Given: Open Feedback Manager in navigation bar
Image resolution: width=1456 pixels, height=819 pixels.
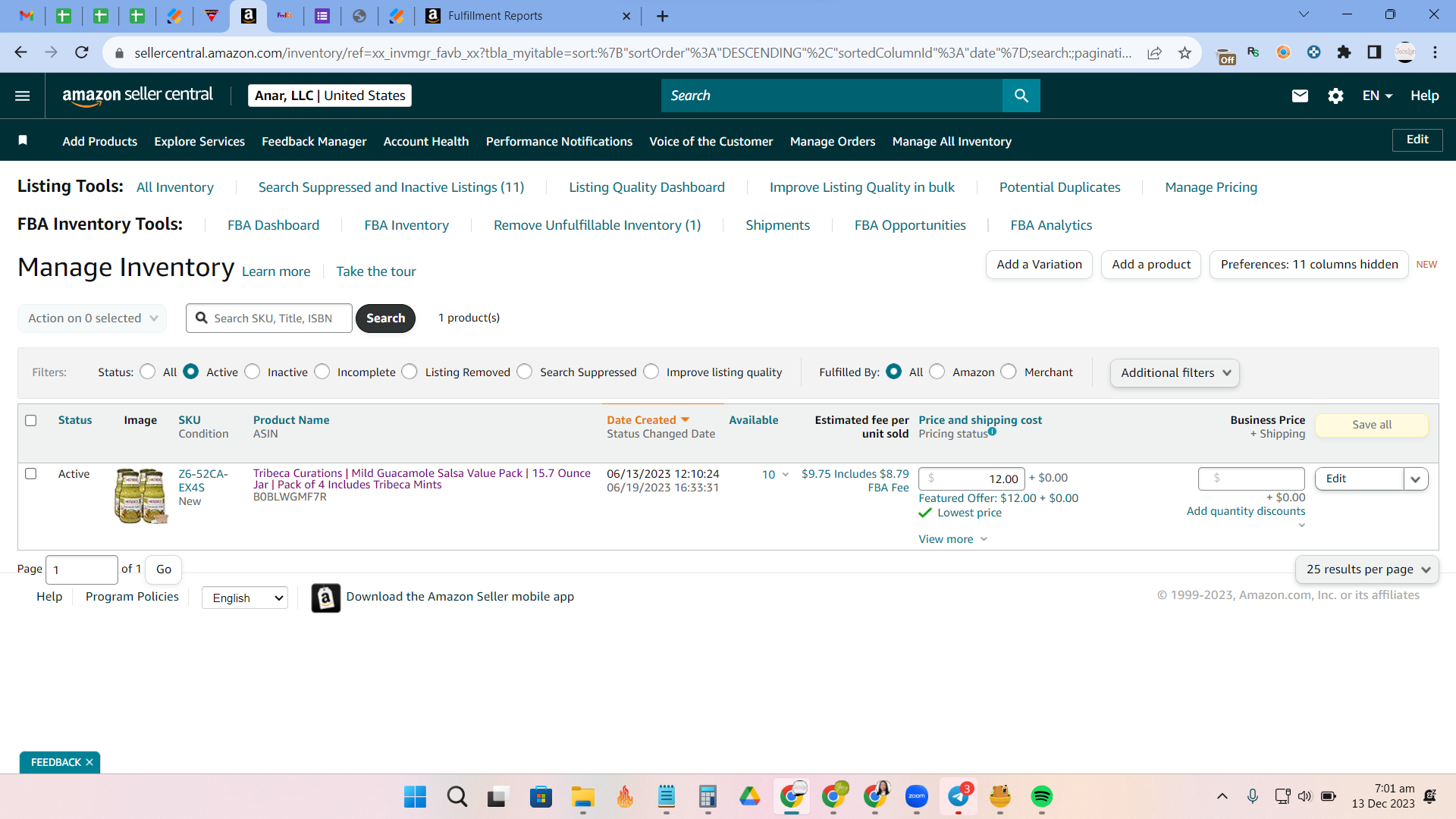Looking at the screenshot, I should (x=314, y=141).
